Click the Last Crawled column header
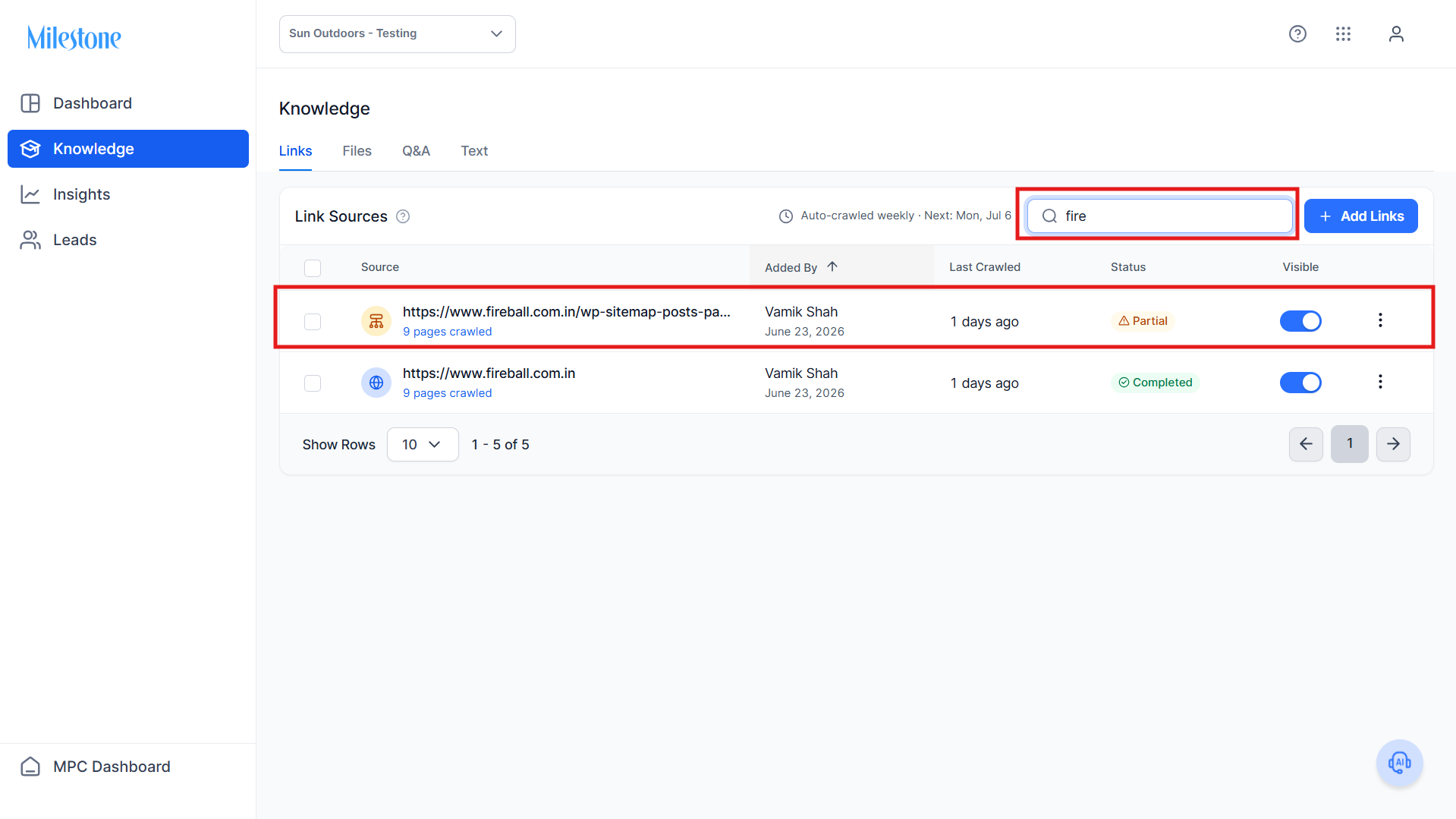 pyautogui.click(x=985, y=267)
